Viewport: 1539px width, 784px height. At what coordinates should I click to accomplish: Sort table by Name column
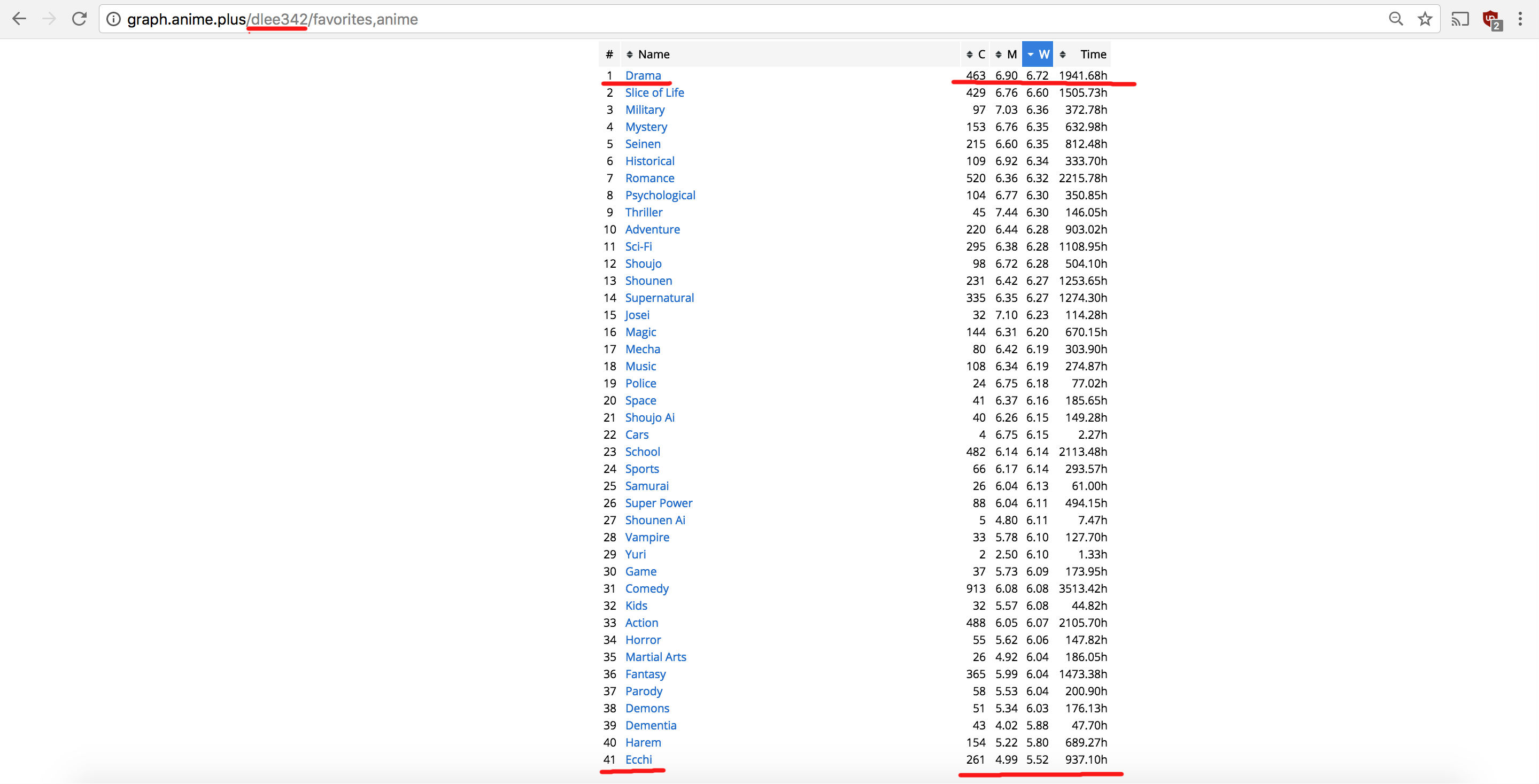791,55
